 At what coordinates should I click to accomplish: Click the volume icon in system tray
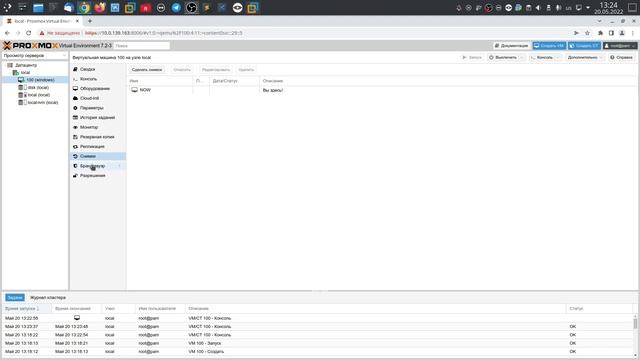(x=538, y=8)
